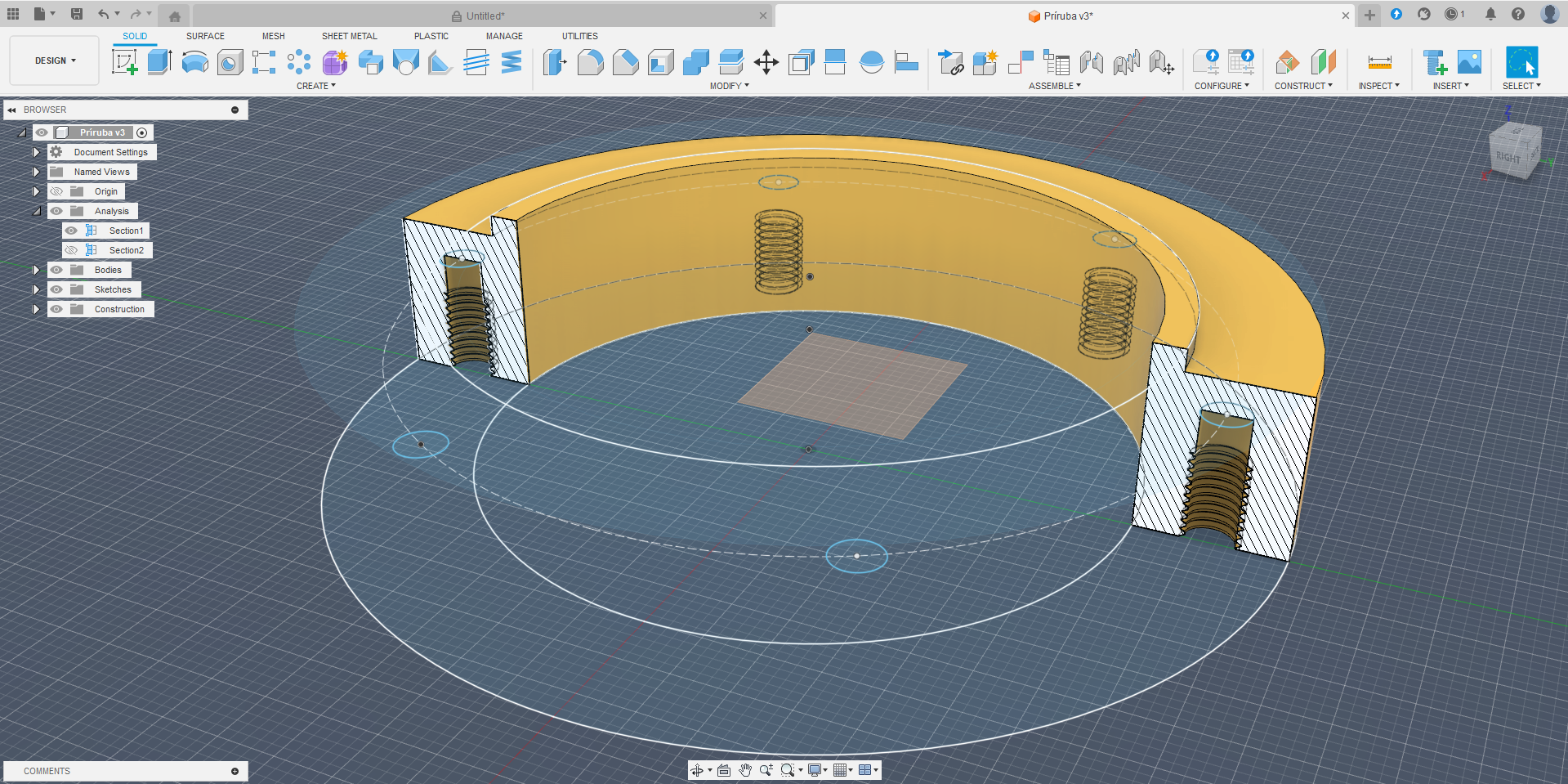
Task: Show Section2 using its eye icon
Action: pos(72,250)
